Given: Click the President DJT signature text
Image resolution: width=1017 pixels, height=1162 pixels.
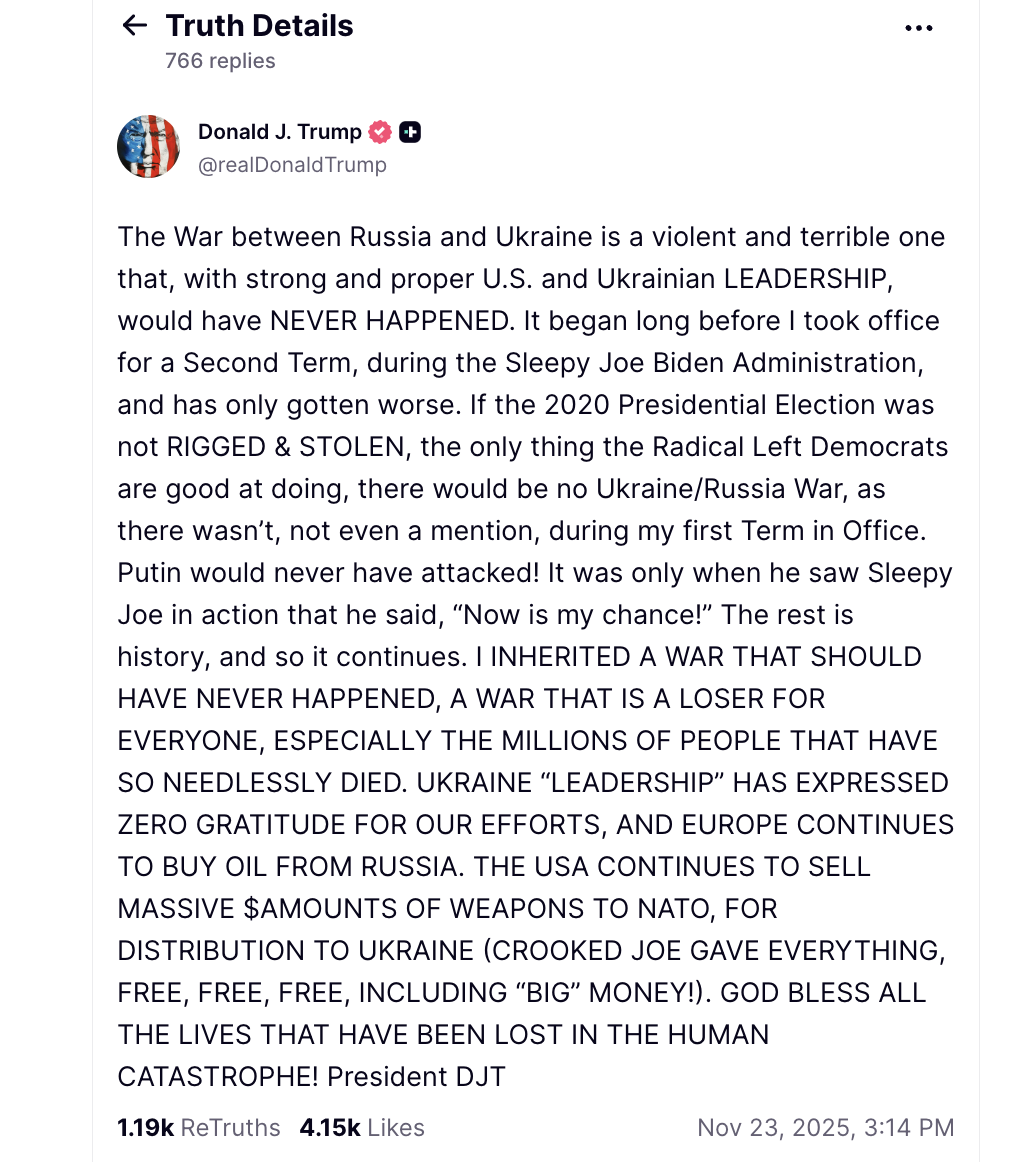Looking at the screenshot, I should [416, 1077].
